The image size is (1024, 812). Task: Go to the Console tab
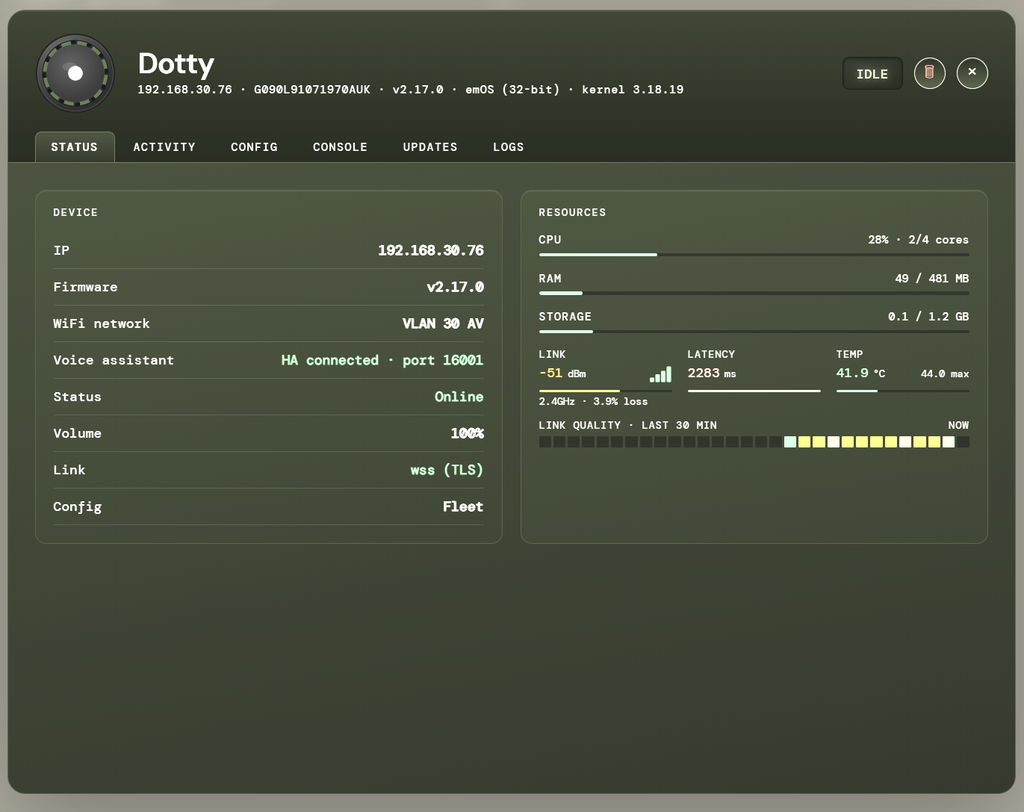[x=340, y=147]
